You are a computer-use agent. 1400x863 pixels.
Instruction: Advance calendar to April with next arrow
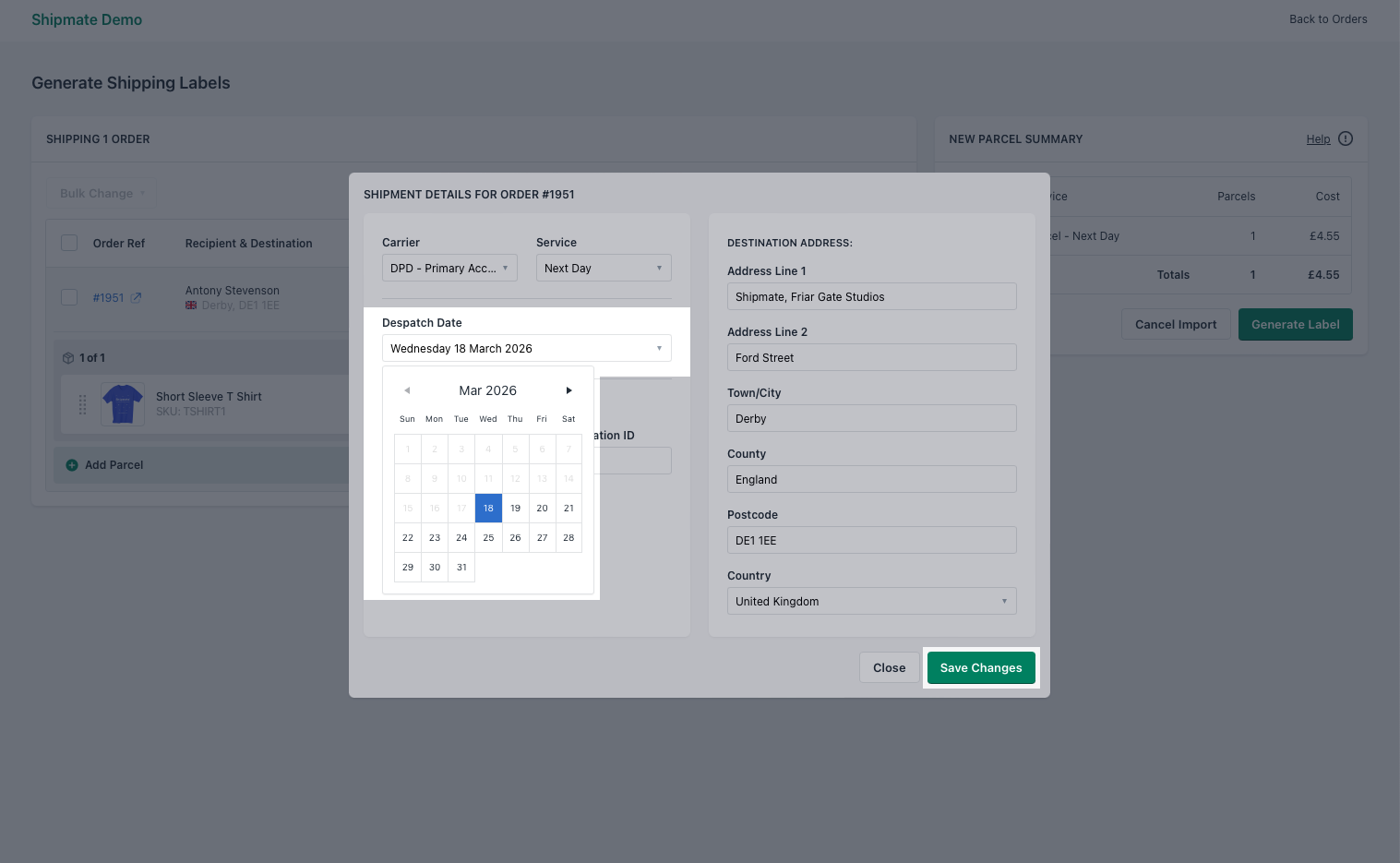(x=568, y=390)
